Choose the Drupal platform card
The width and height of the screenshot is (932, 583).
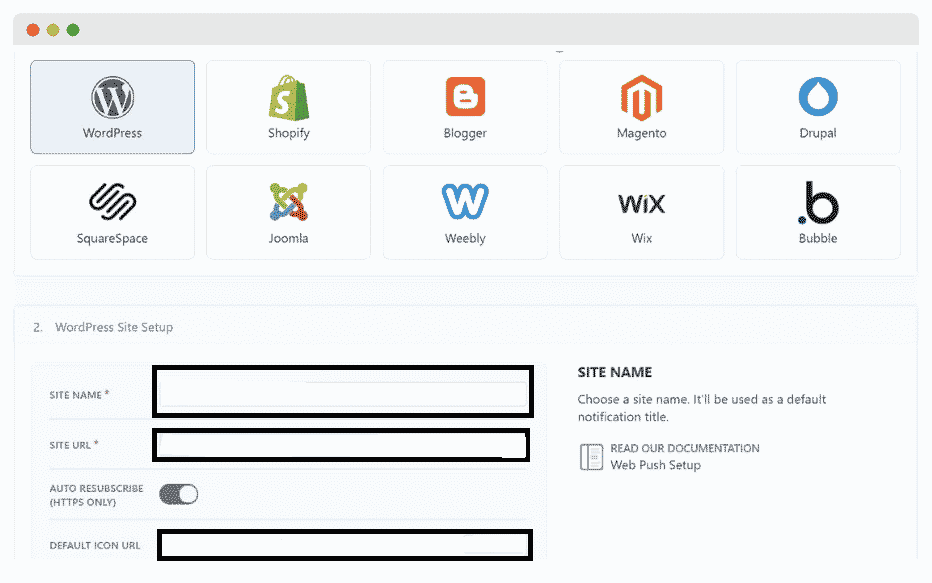pyautogui.click(x=818, y=107)
